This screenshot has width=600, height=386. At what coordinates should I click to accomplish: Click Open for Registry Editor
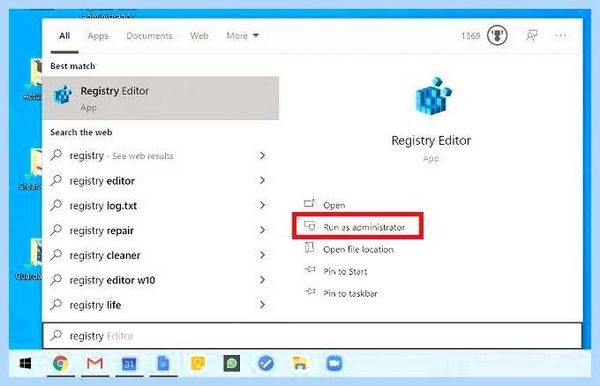(334, 205)
